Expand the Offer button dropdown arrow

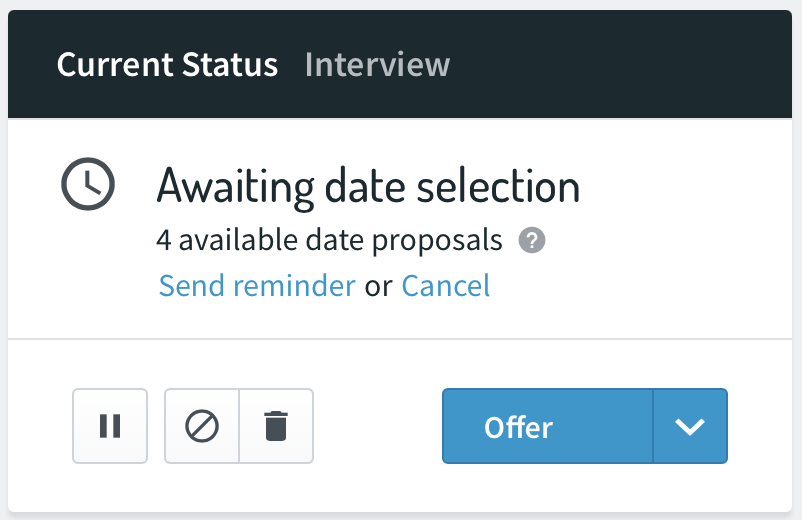click(x=690, y=426)
